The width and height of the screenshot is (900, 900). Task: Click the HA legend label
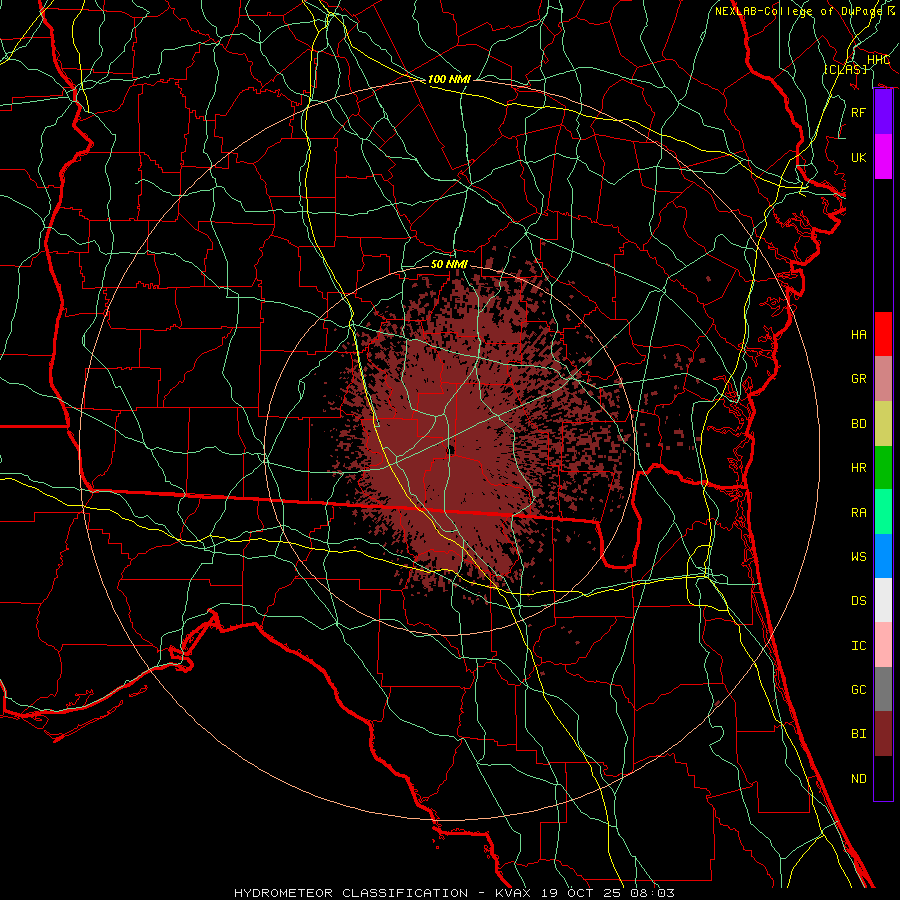[x=858, y=335]
